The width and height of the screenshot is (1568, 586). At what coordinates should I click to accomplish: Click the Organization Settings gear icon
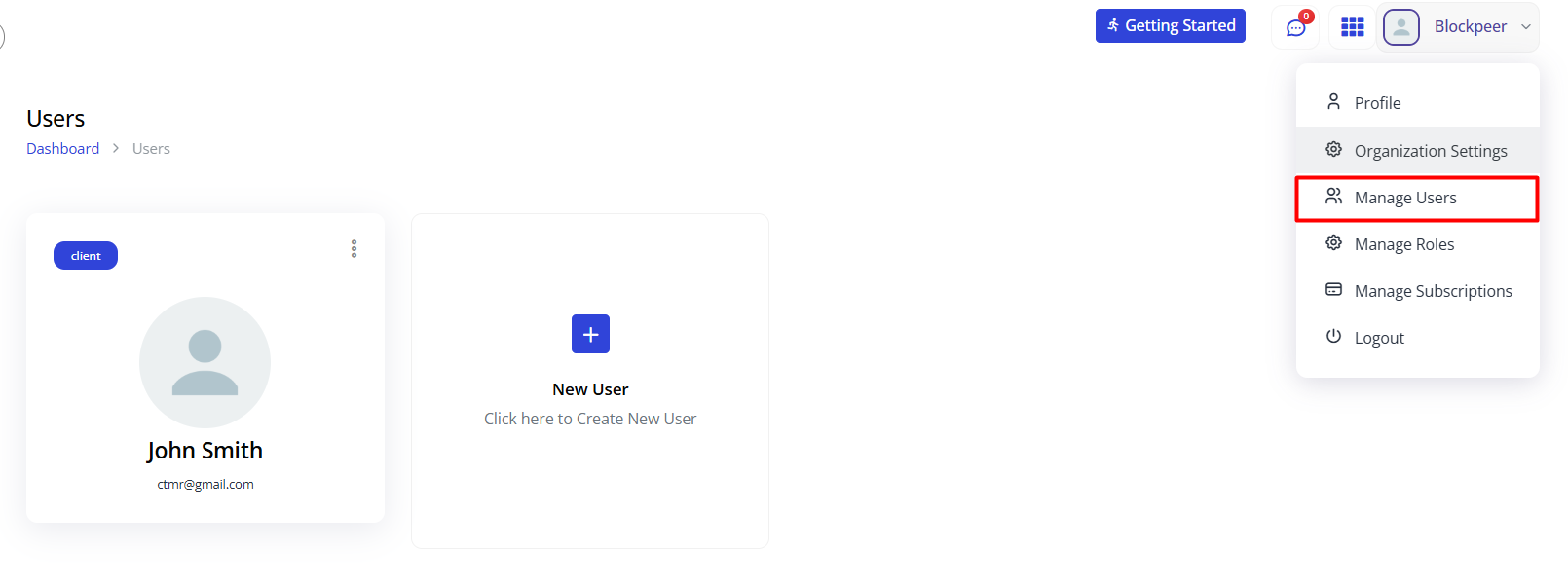[1333, 150]
